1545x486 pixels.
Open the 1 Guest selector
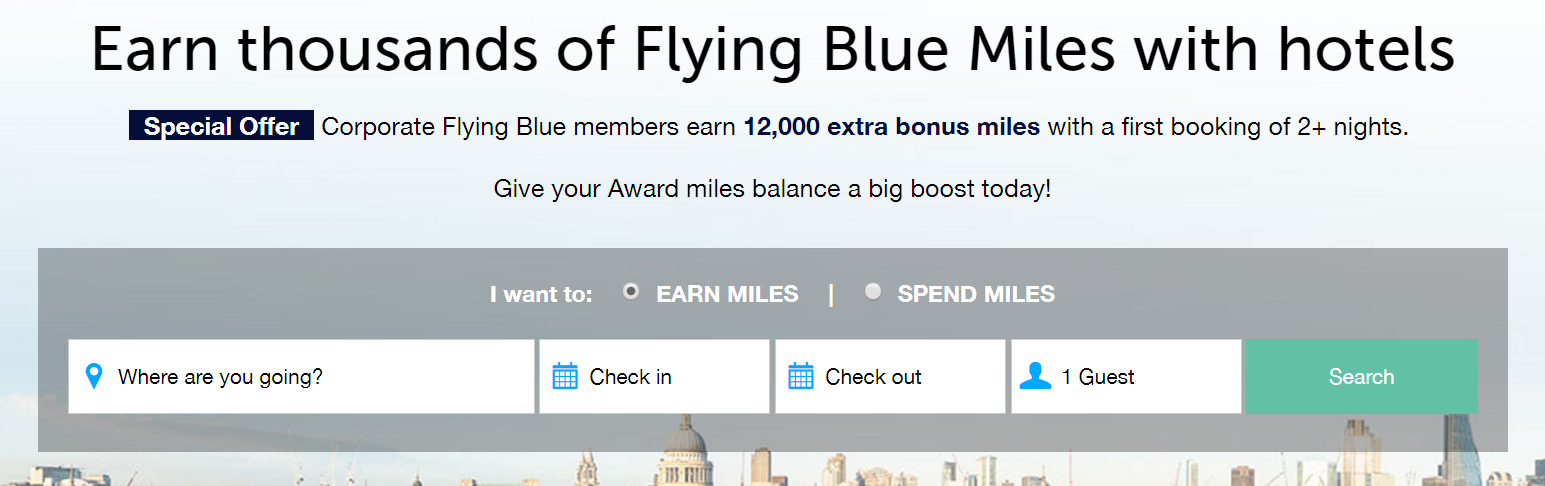[x=1126, y=376]
